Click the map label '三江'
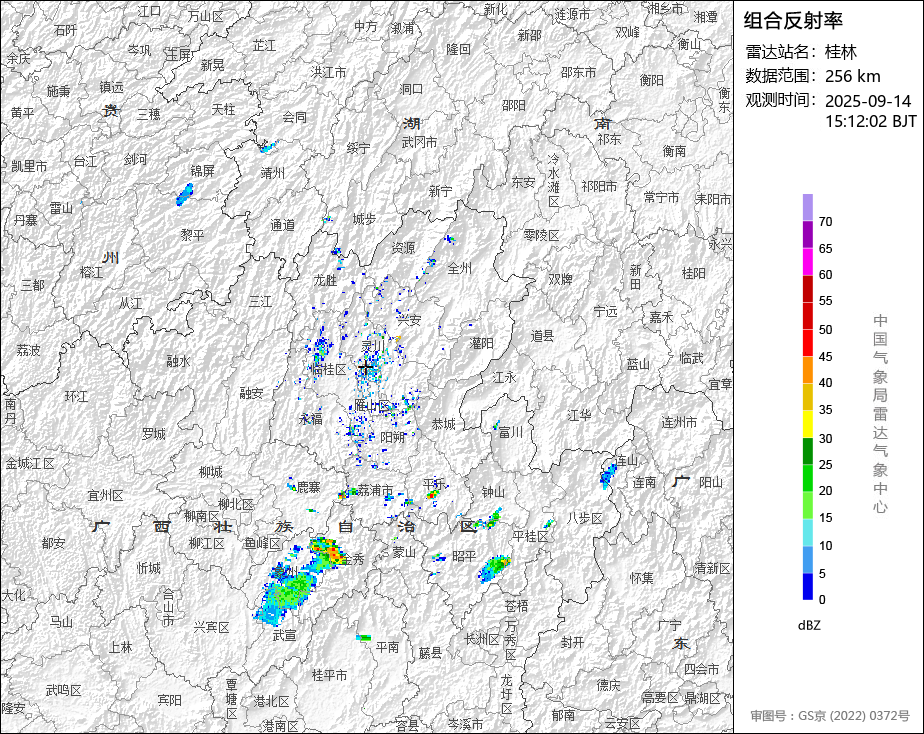This screenshot has height=734, width=924. click(260, 302)
